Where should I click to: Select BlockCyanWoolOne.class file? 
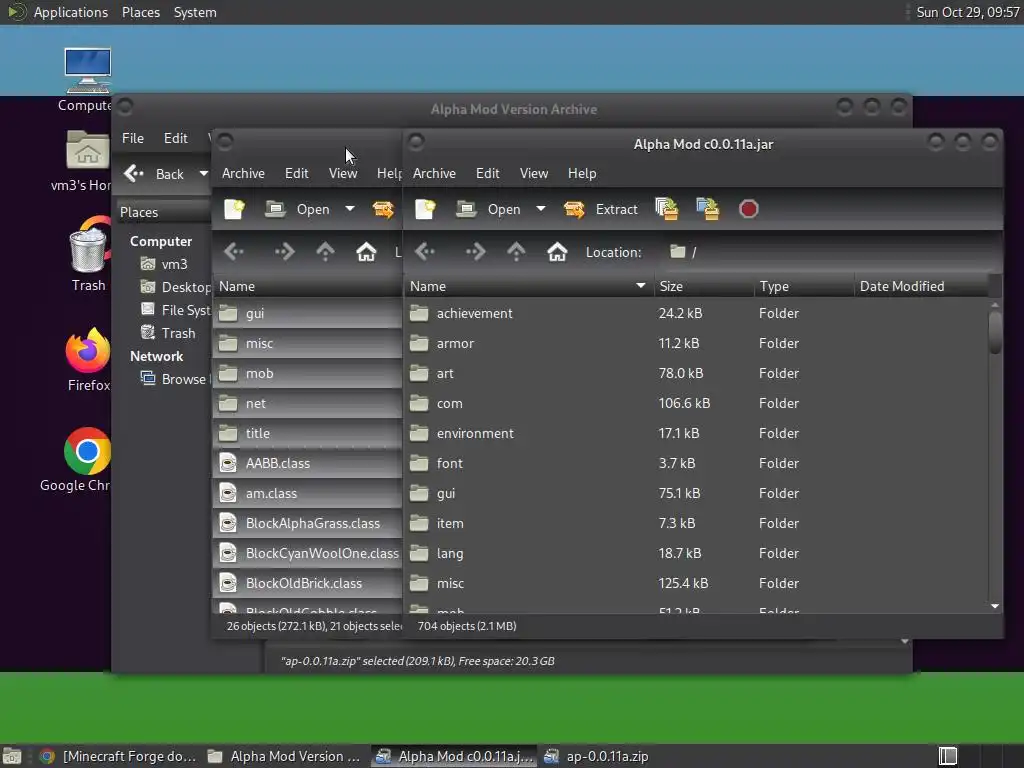[308, 554]
